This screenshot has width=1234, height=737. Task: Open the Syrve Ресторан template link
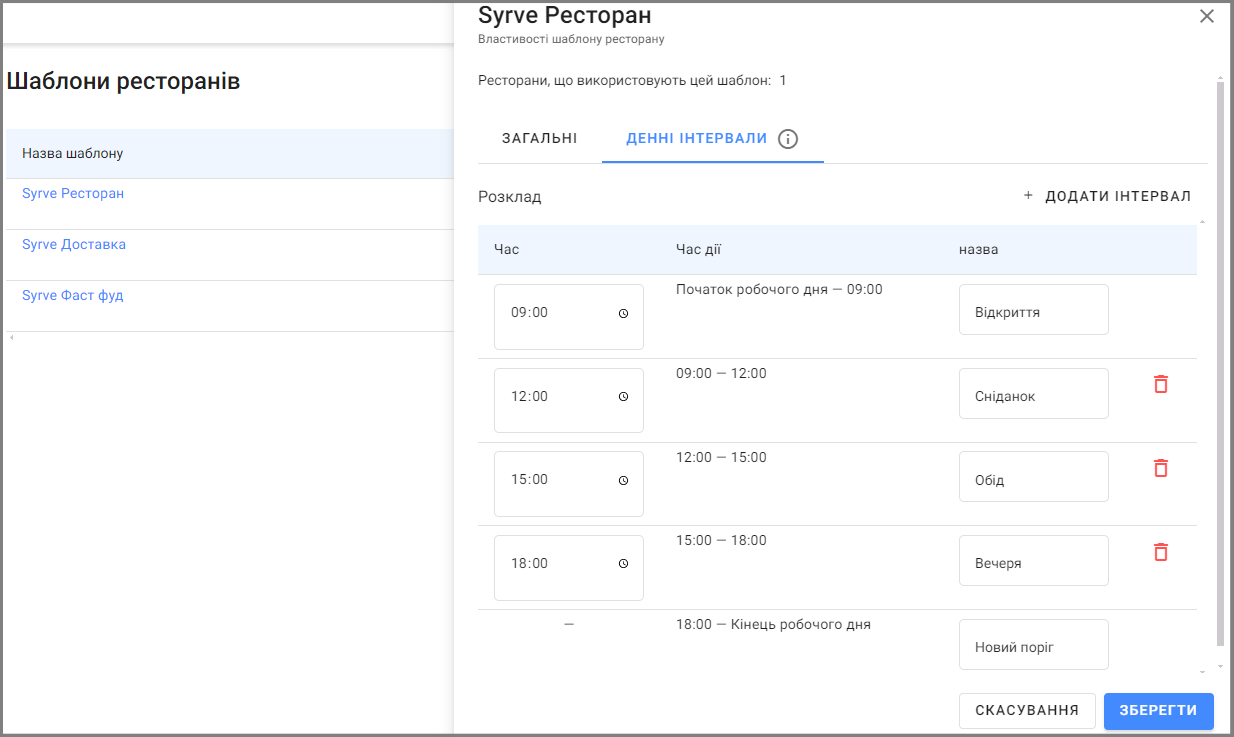click(73, 193)
